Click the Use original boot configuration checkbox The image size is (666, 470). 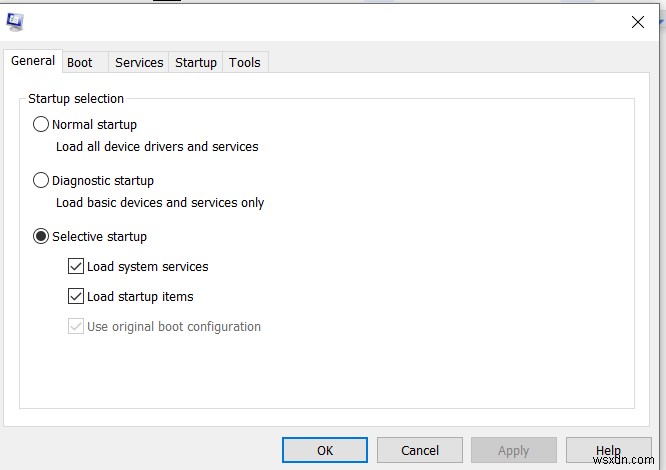76,326
